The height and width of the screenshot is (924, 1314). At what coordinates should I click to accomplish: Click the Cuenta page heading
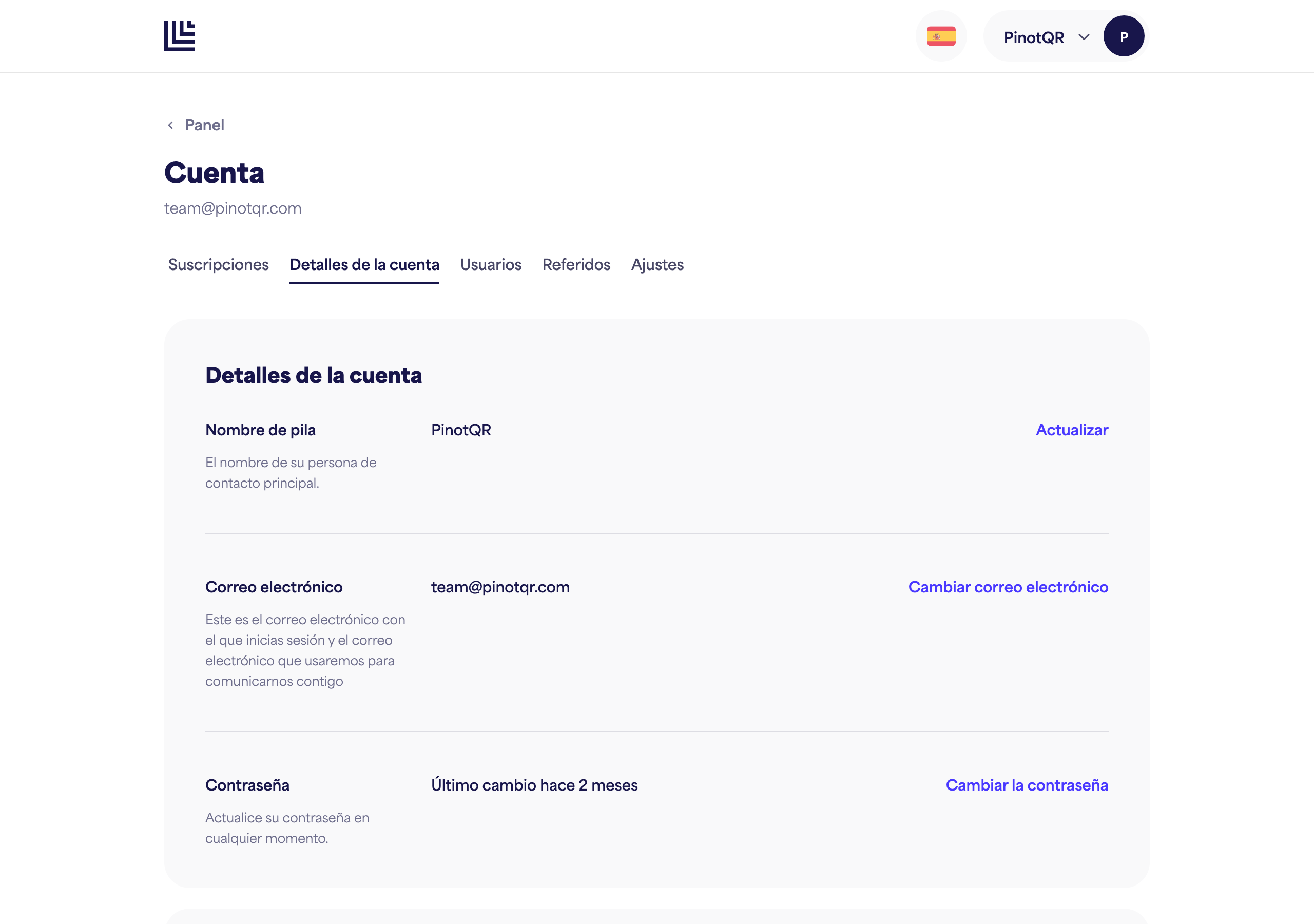[x=214, y=173]
